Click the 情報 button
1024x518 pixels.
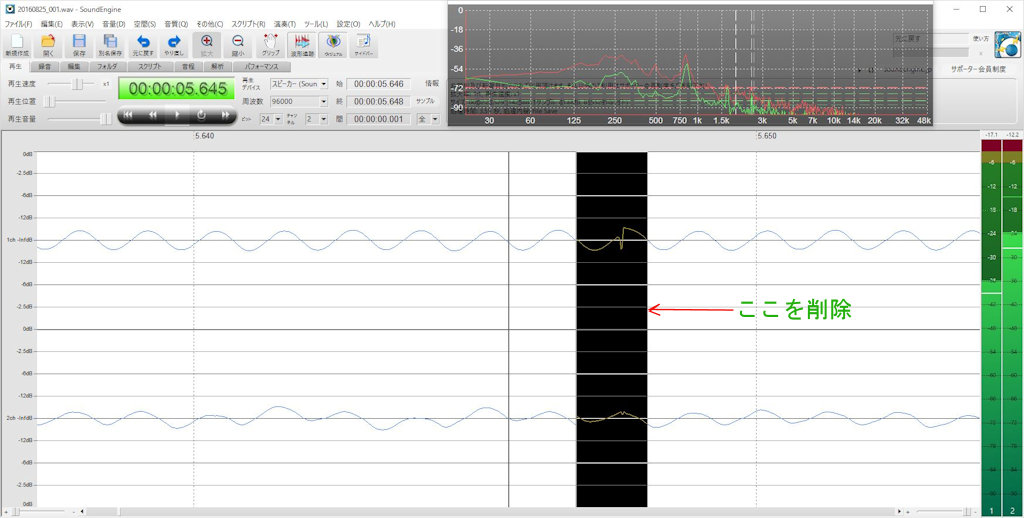(432, 84)
